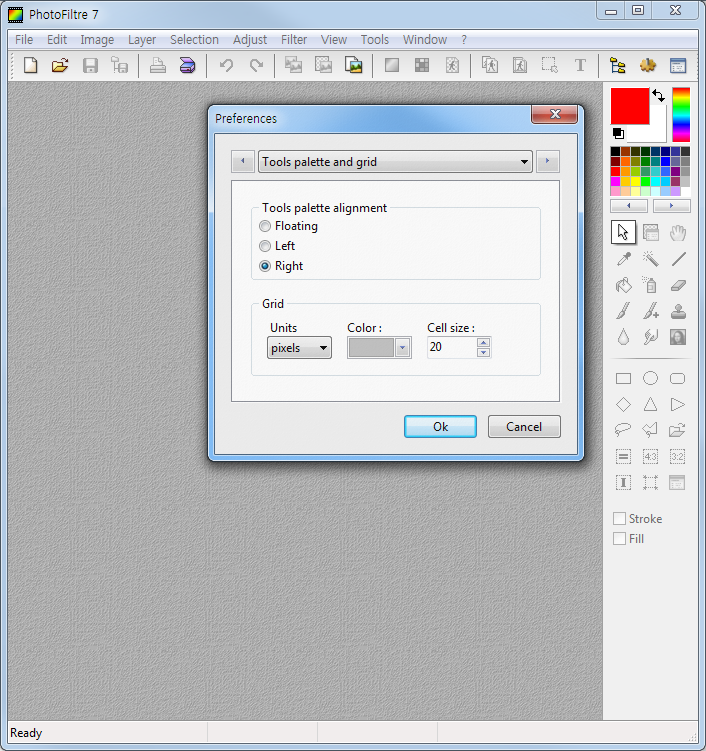
Task: Select the Lasso selection shape
Action: point(623,430)
